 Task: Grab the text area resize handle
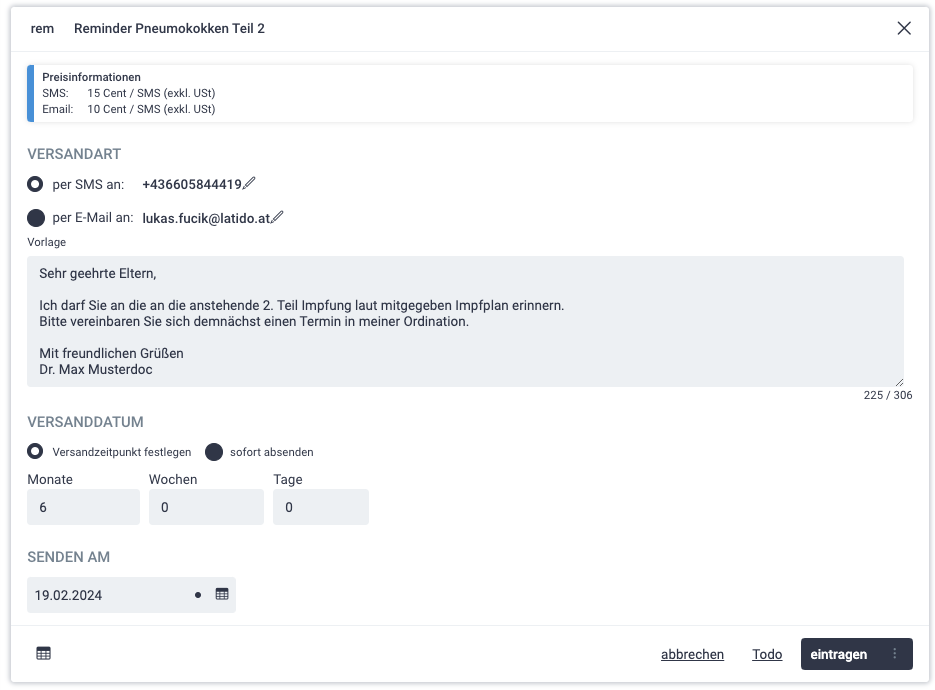click(x=898, y=381)
